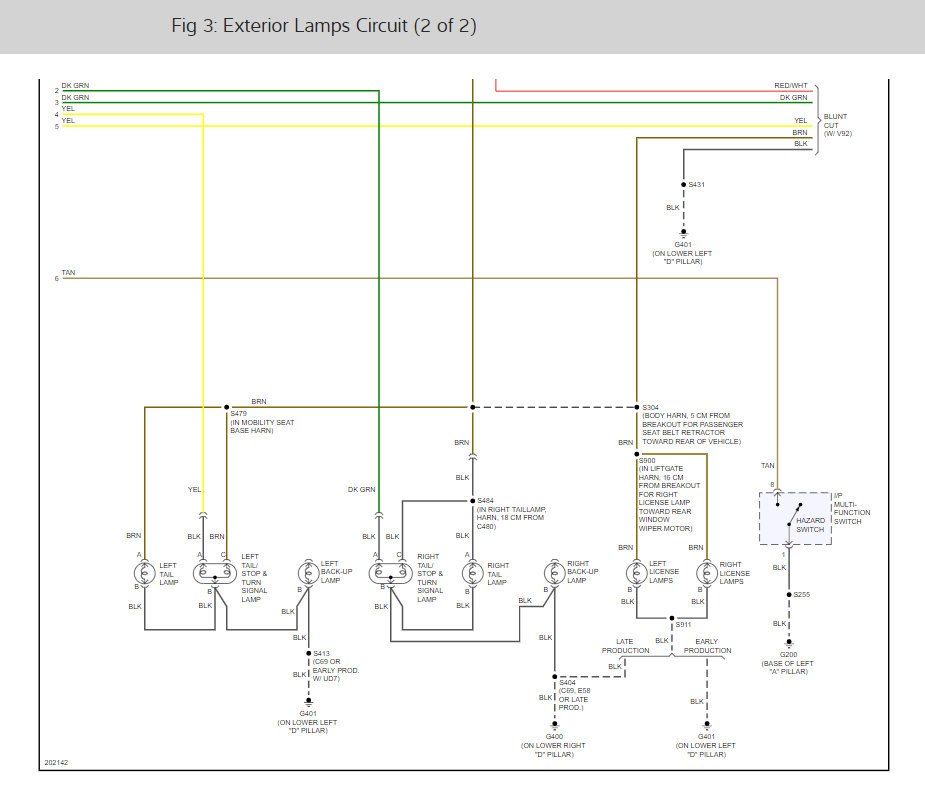Click the S484 splice dot
Image resolution: width=925 pixels, height=788 pixels.
(473, 501)
